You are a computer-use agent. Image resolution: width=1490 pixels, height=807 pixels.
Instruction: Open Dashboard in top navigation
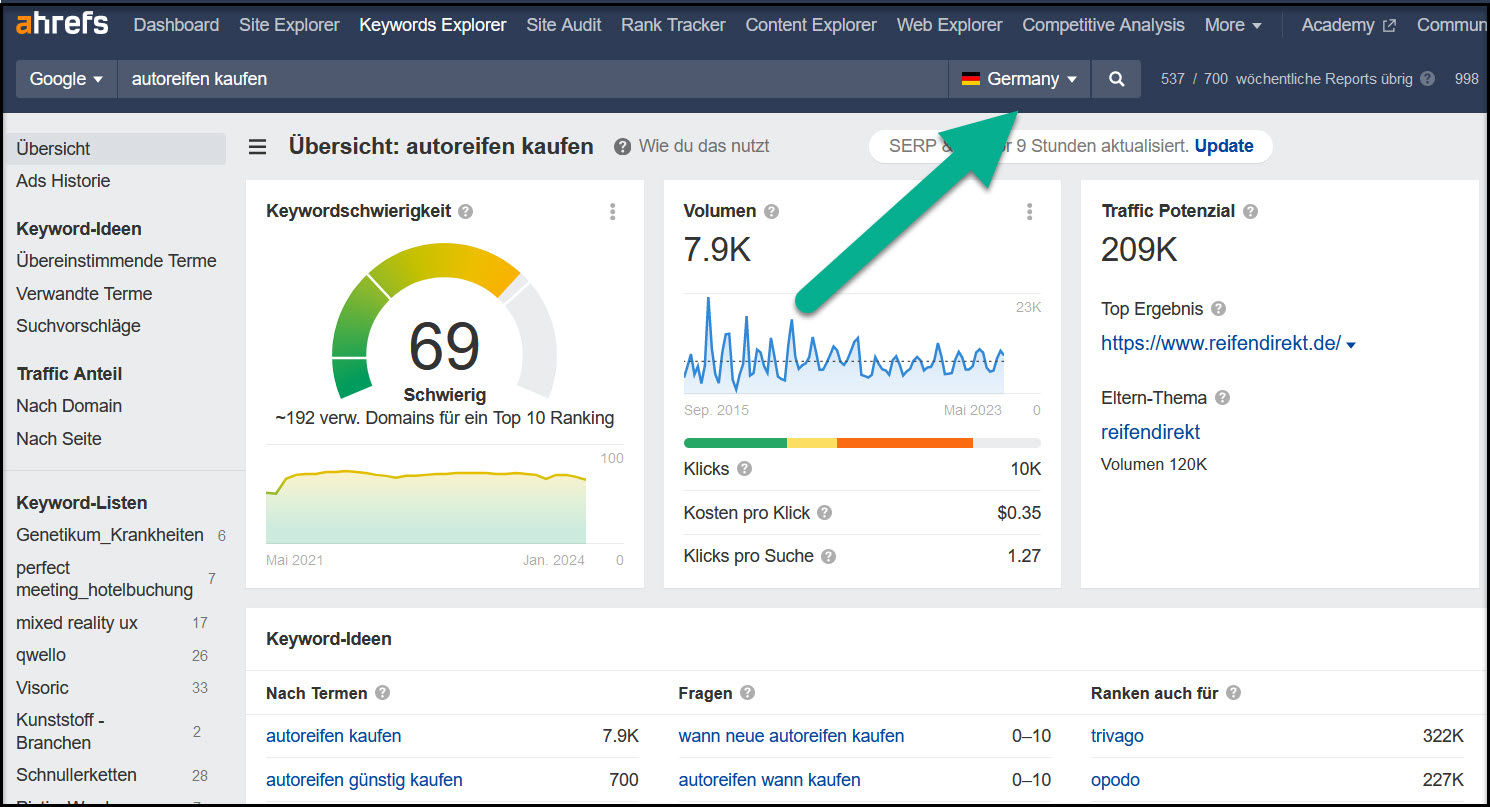point(176,25)
